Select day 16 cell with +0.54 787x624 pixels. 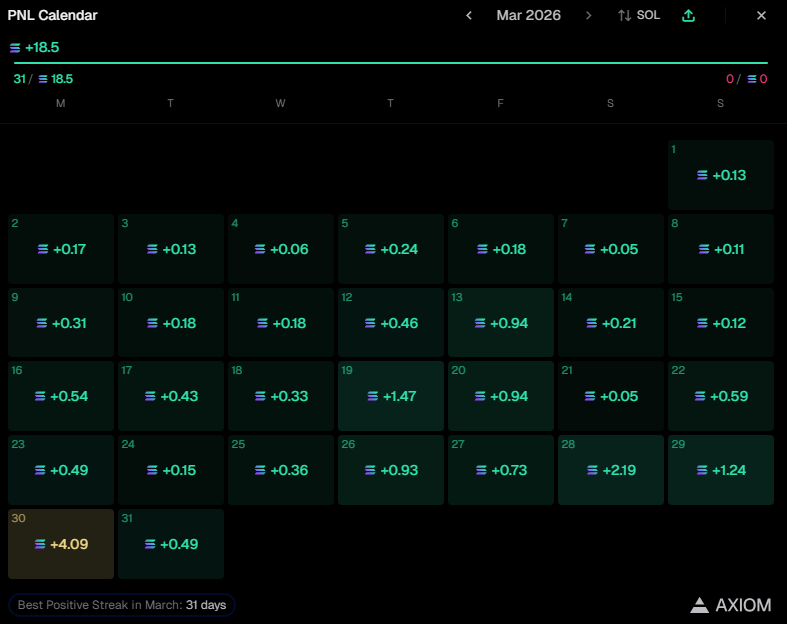click(61, 396)
